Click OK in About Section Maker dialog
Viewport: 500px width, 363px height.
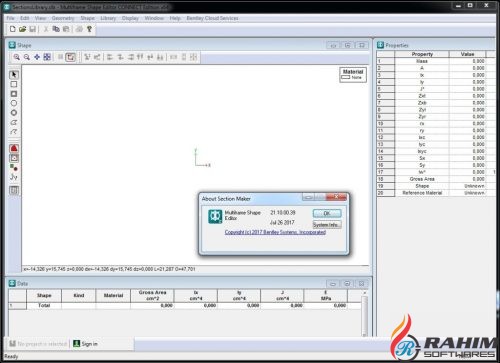[327, 213]
